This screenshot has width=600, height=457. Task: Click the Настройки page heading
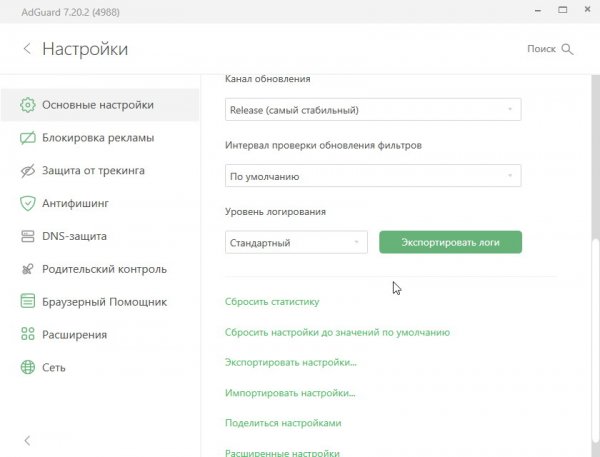click(x=85, y=49)
